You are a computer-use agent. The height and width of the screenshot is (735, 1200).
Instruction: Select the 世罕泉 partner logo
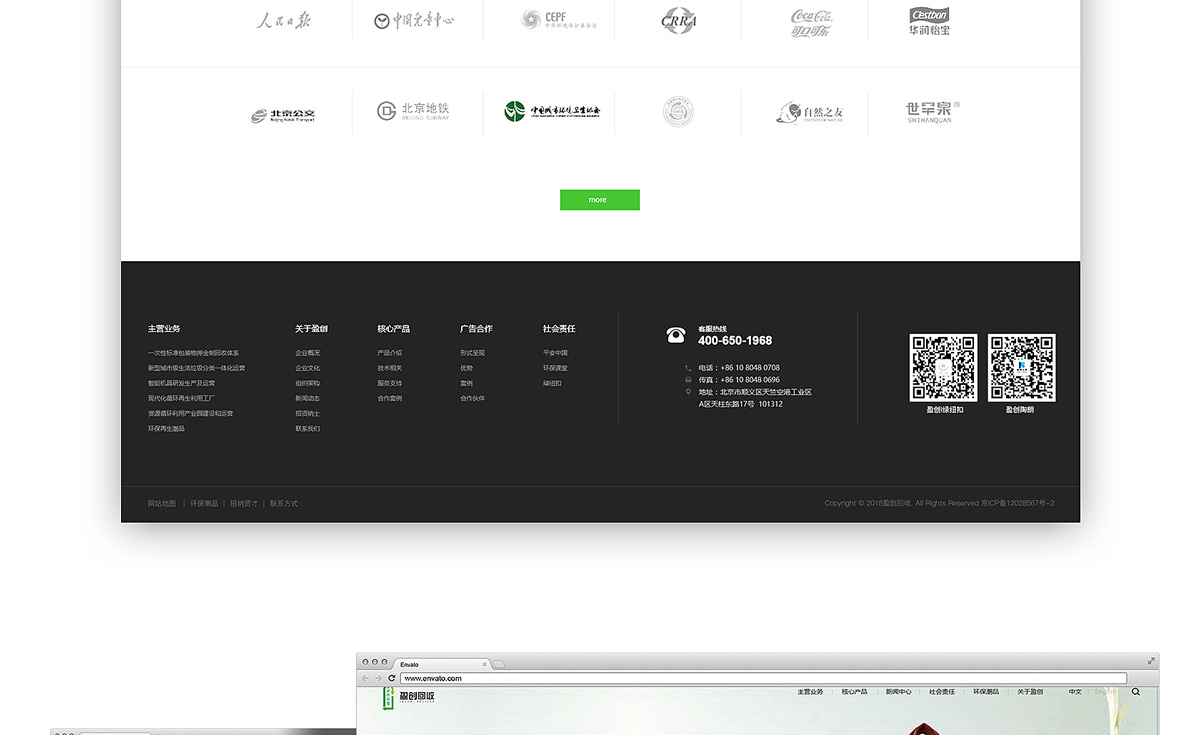pos(933,112)
